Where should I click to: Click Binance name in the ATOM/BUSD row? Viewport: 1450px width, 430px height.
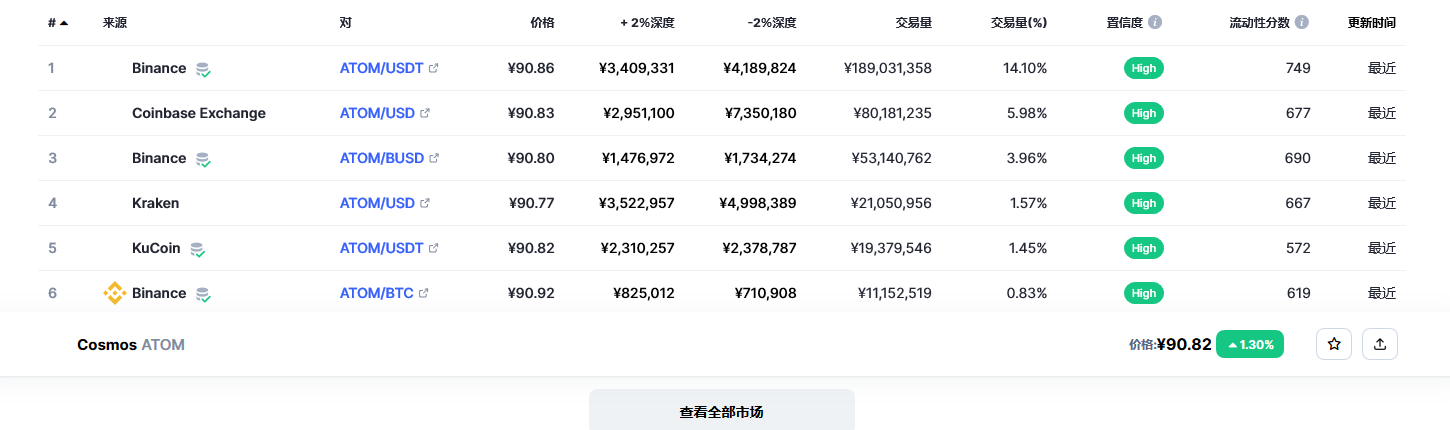click(x=159, y=158)
